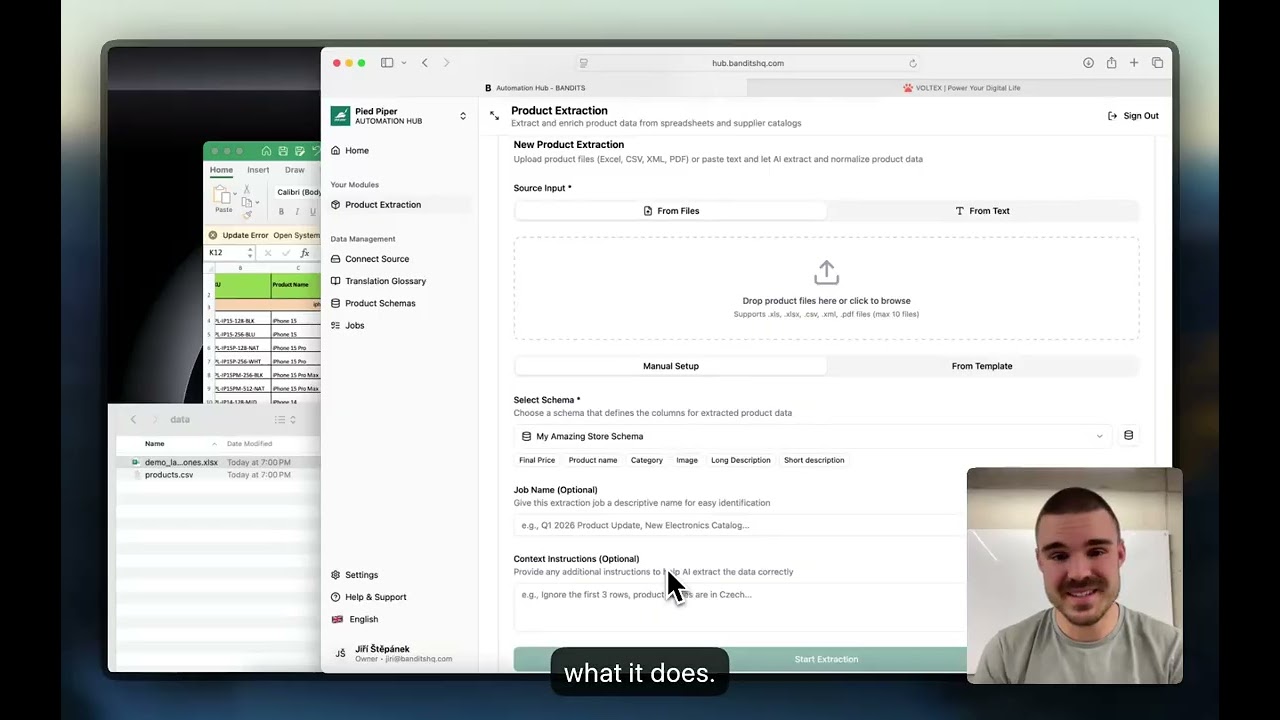Toggle the Safari sidebar button
The width and height of the screenshot is (1280, 720).
tap(387, 63)
